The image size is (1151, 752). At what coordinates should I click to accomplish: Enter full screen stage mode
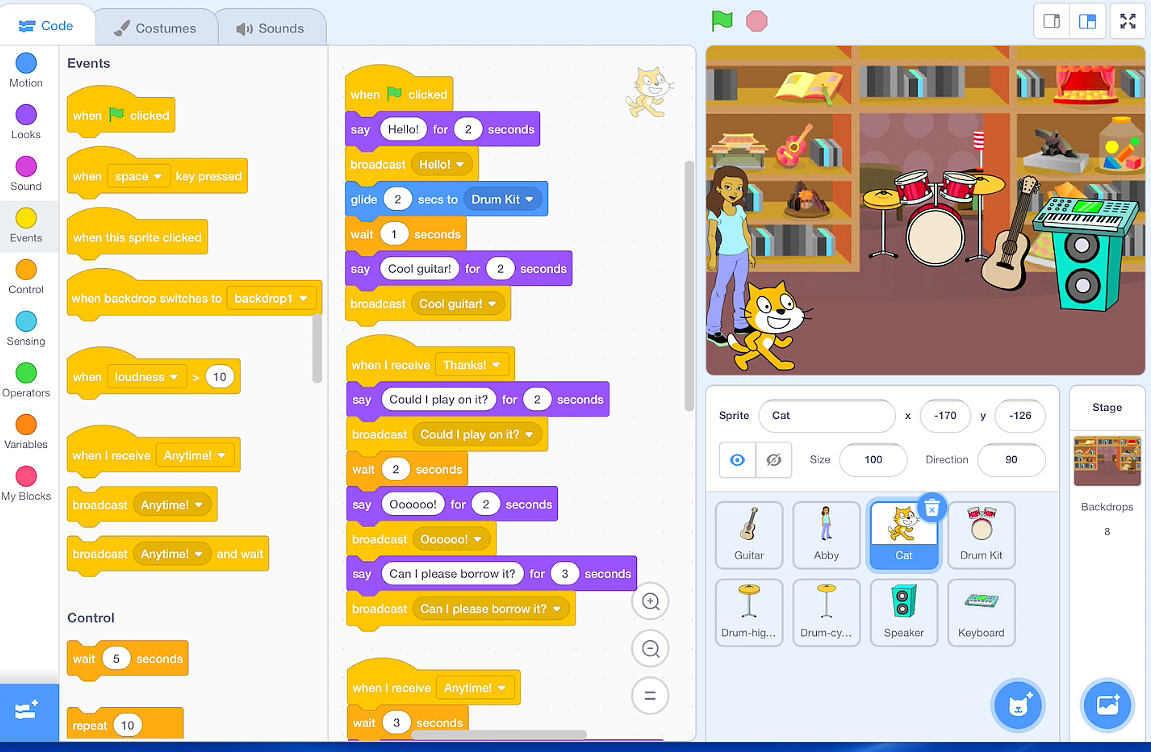tap(1128, 21)
